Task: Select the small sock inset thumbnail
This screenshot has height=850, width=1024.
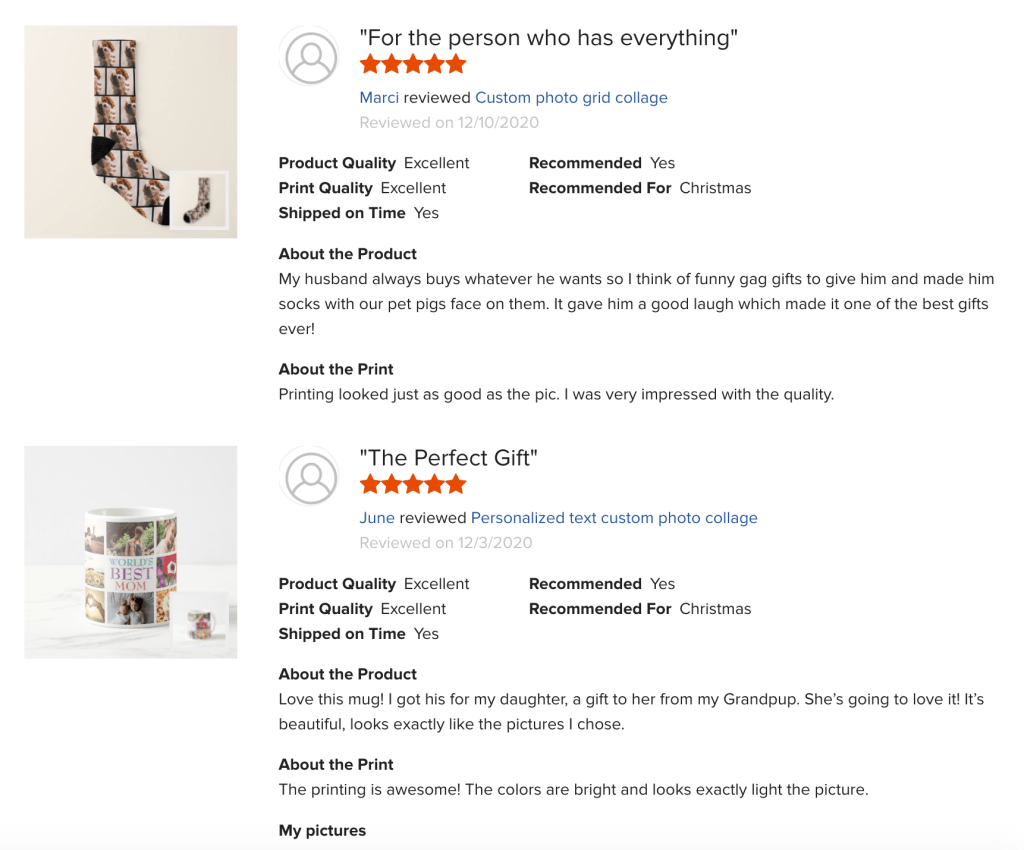Action: 198,201
